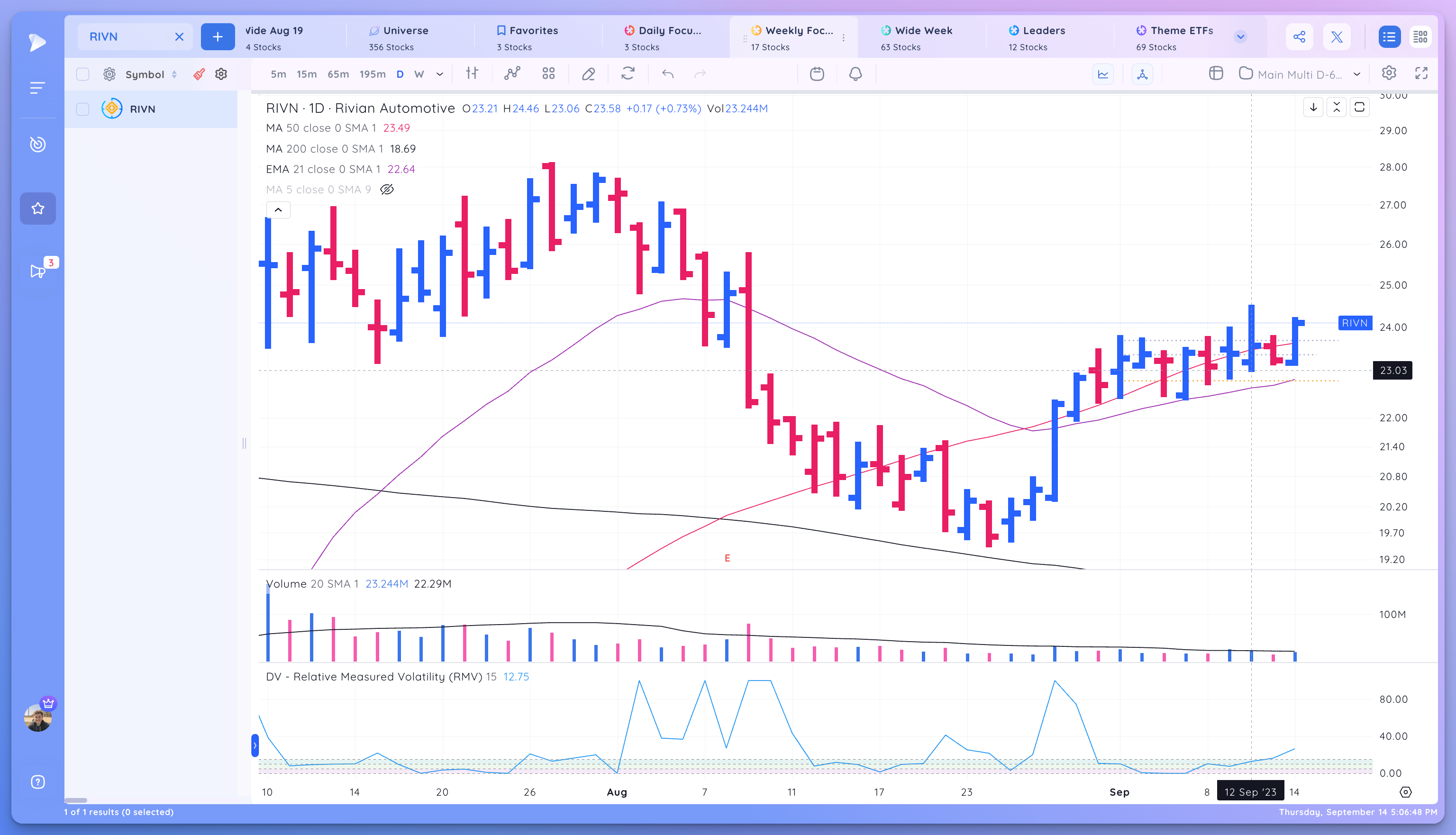
Task: Click the Deepvue logo icon in sidebar
Action: tap(37, 42)
